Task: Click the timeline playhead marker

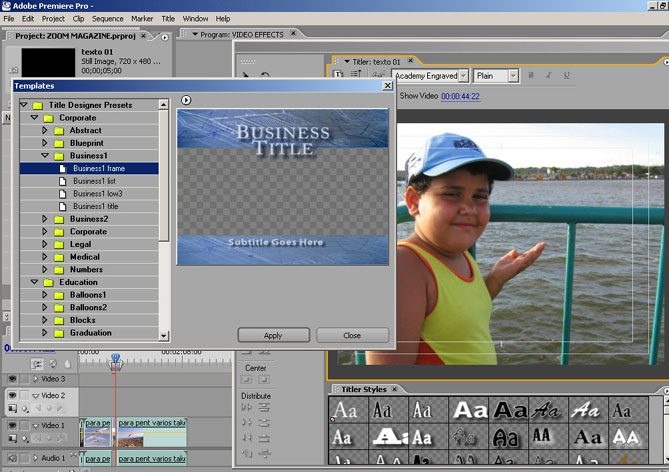Action: (x=115, y=358)
